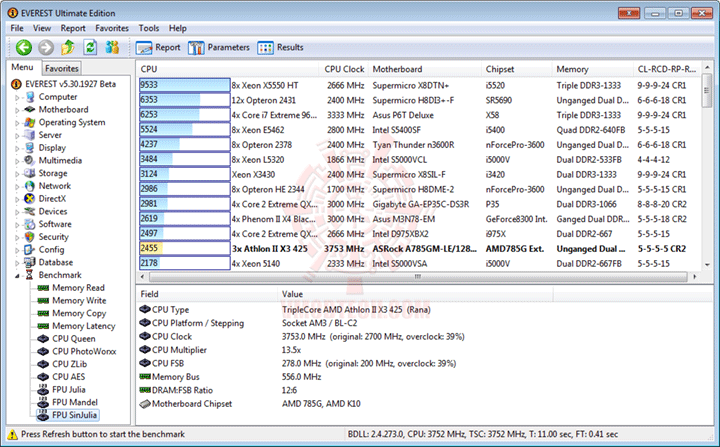This screenshot has height=447, width=720.
Task: Select FPU Mandel benchmark icon
Action: tap(43, 402)
